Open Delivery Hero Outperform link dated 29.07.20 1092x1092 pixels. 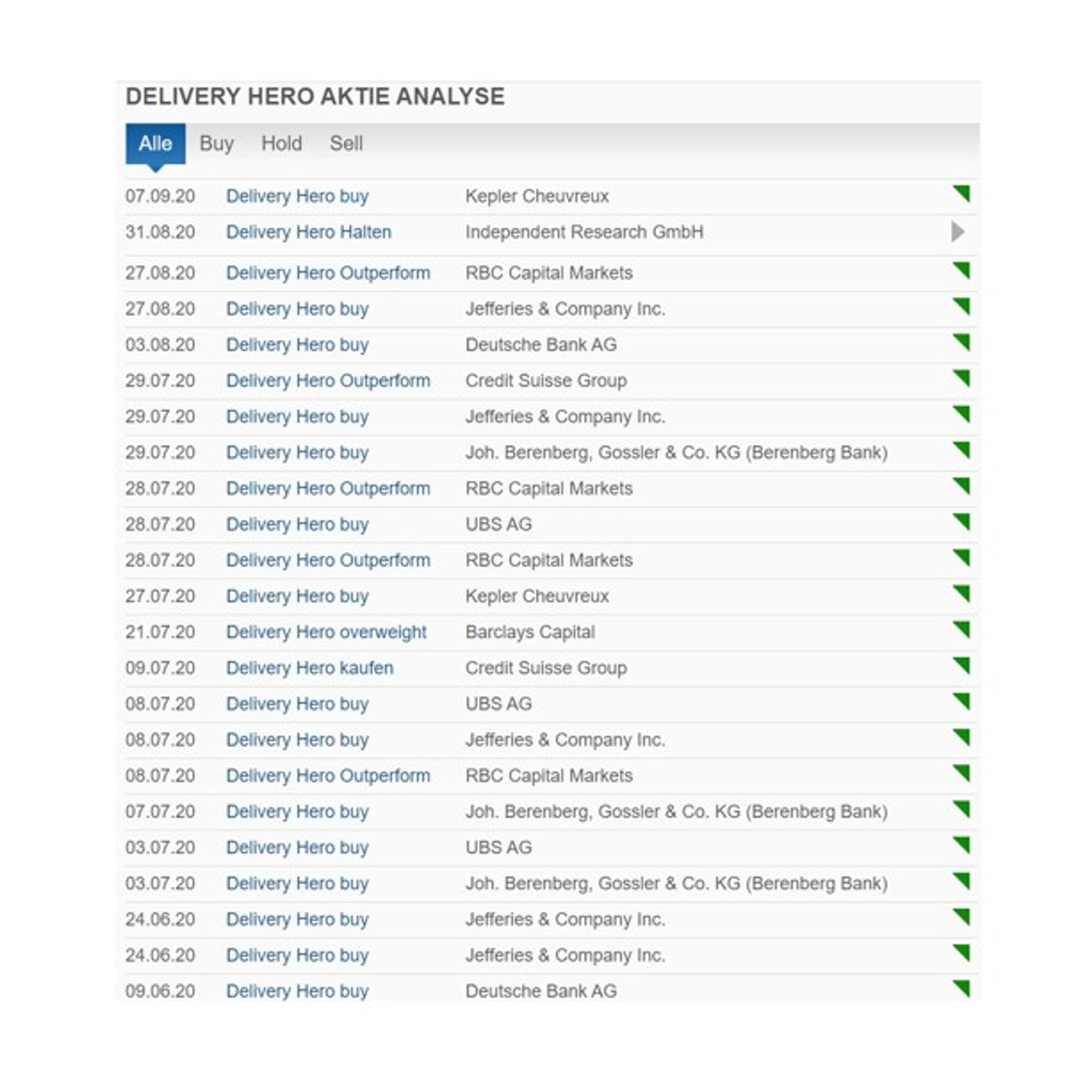328,381
